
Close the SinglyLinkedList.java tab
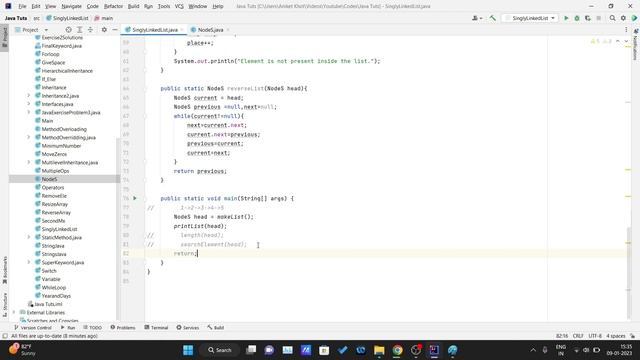tap(182, 30)
